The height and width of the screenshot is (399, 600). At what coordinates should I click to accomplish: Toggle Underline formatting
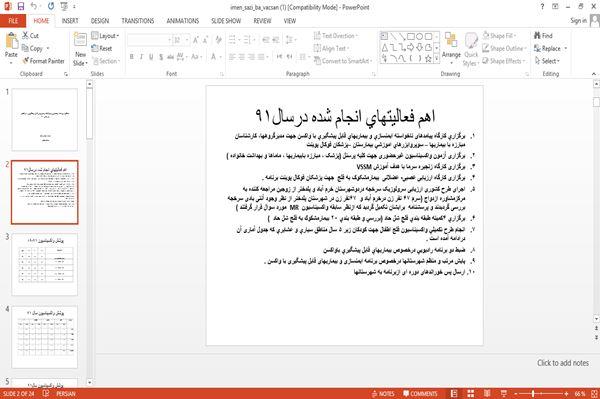(151, 57)
